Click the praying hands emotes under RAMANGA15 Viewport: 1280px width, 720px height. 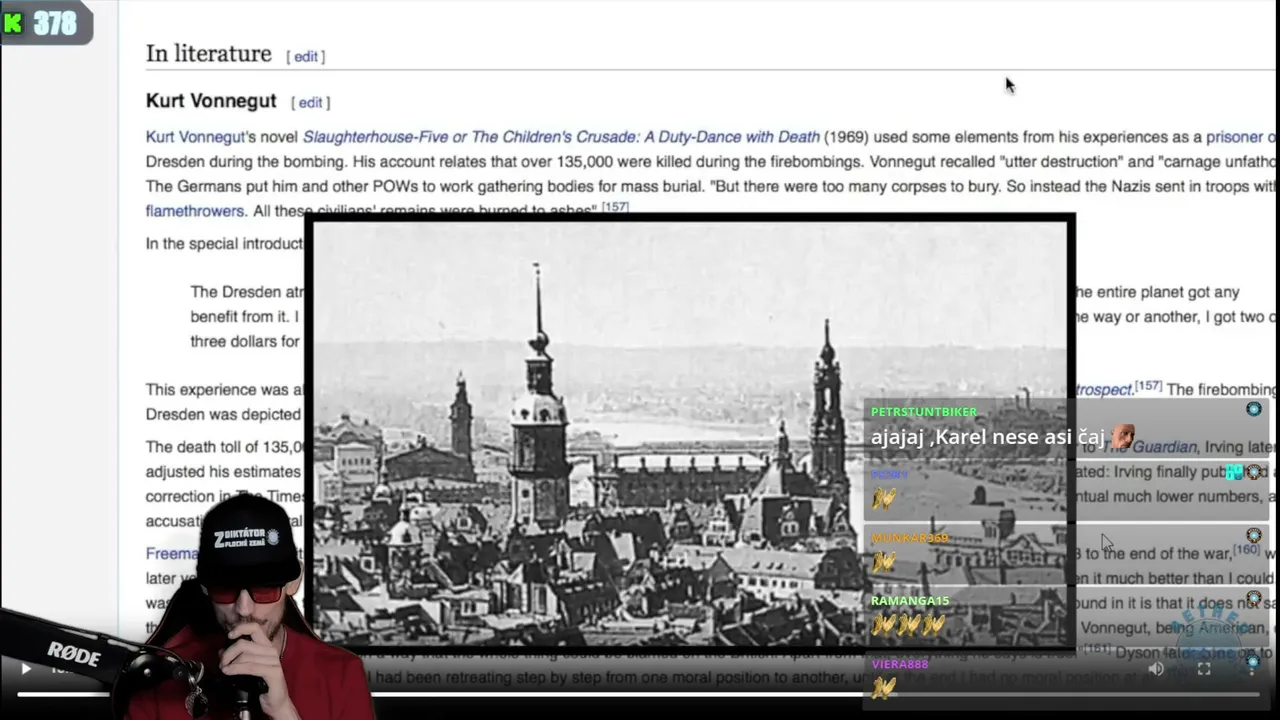908,625
